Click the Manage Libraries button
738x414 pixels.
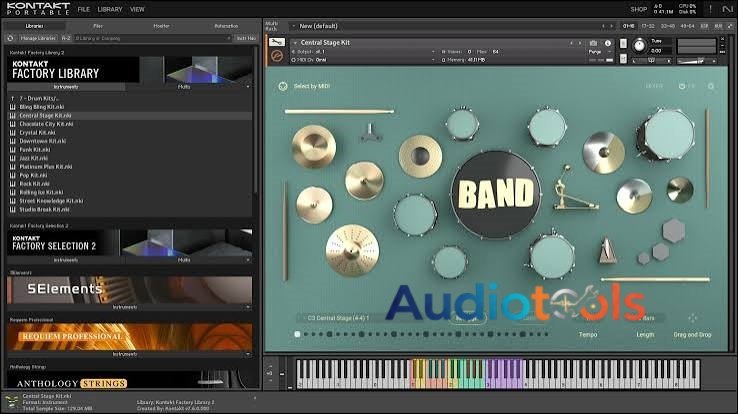coord(38,38)
